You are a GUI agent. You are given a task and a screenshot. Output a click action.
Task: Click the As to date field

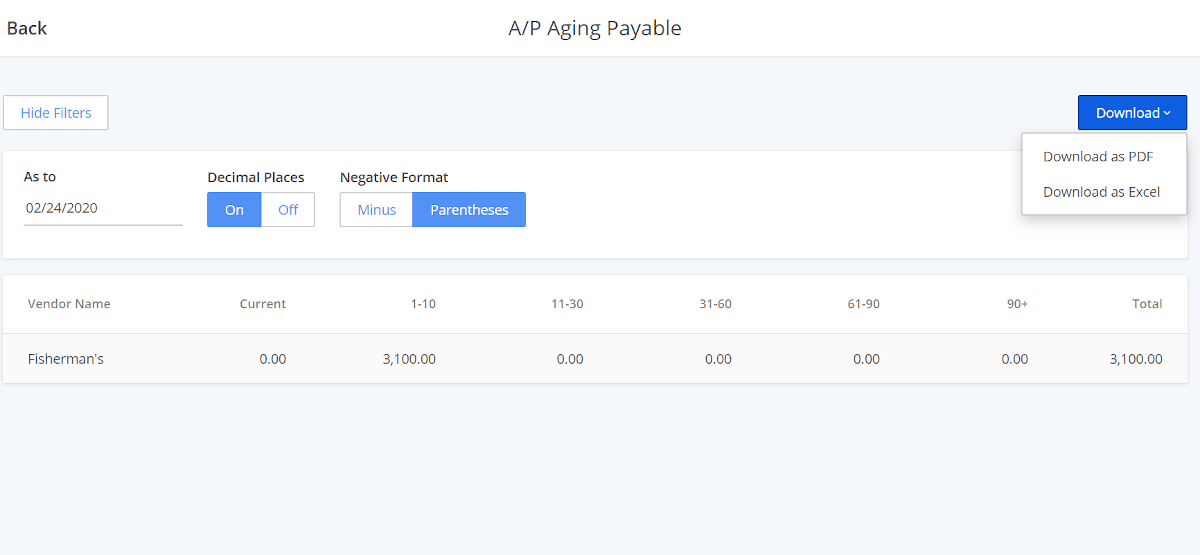coord(103,209)
